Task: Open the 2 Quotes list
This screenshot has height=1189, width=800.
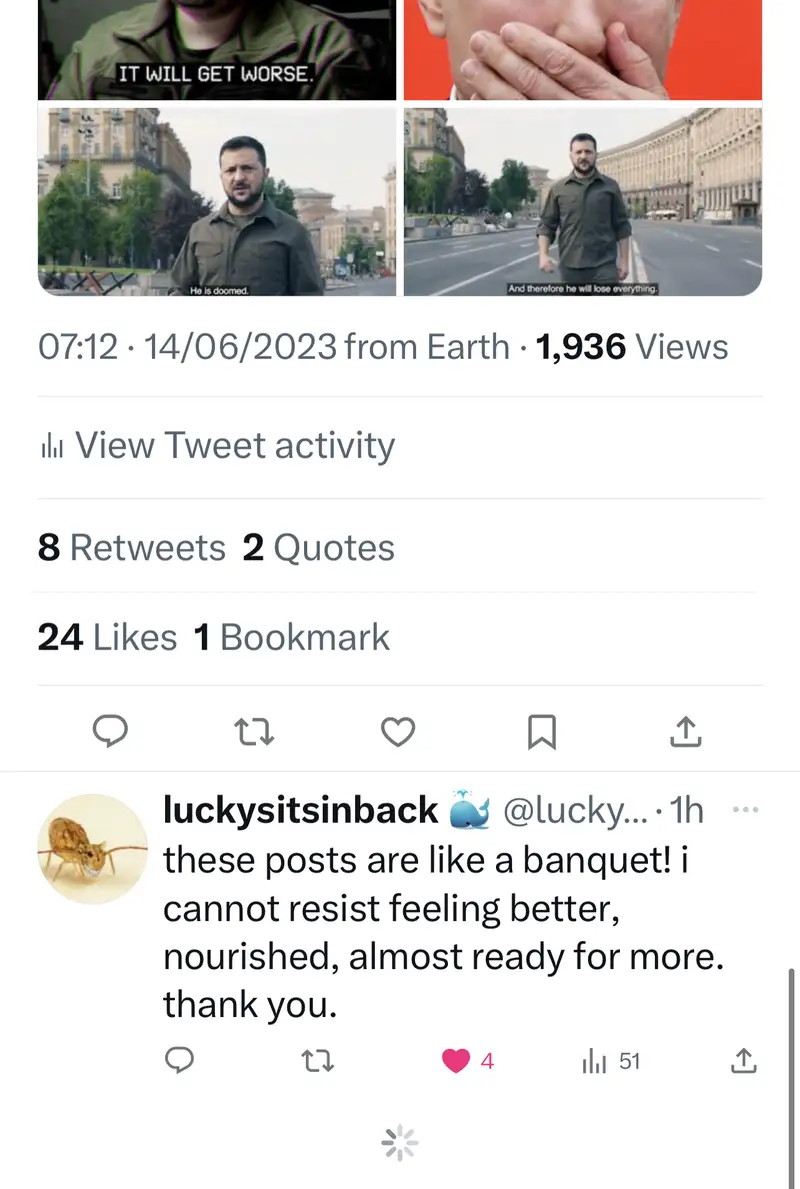Action: point(318,548)
